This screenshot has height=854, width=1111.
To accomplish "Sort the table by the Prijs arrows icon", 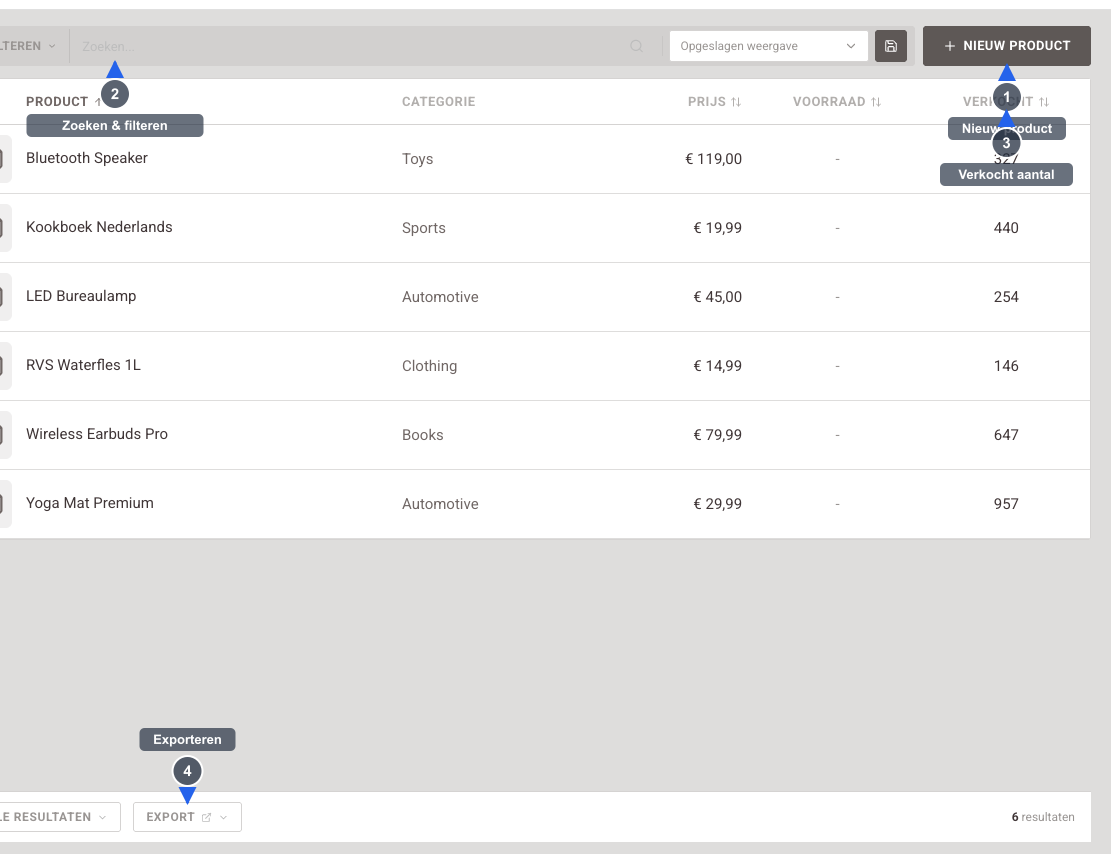I will pyautogui.click(x=736, y=102).
